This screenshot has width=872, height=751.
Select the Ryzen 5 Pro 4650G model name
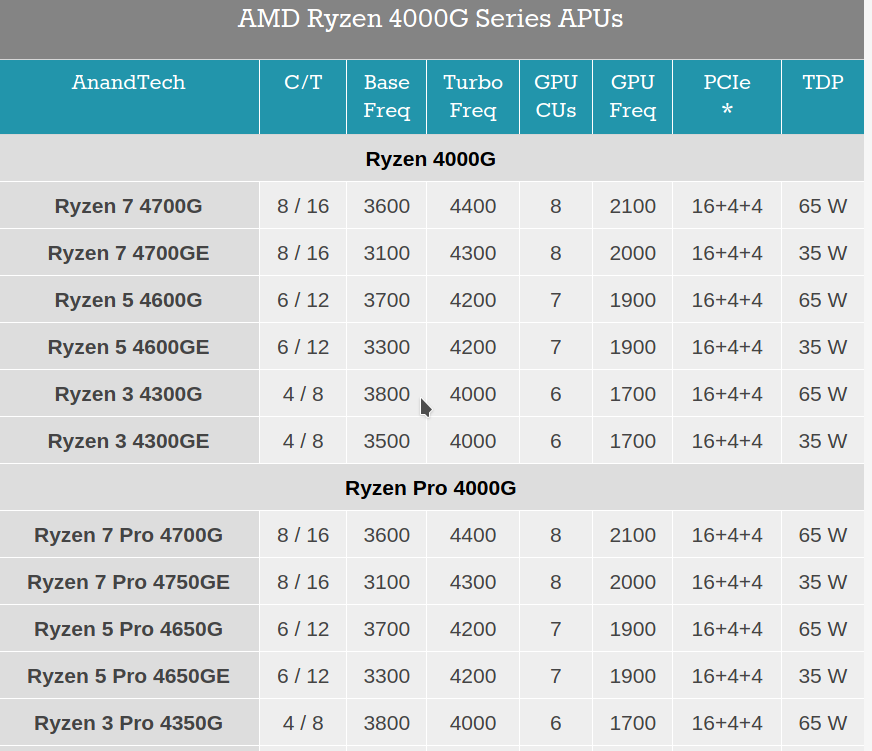[x=128, y=629]
